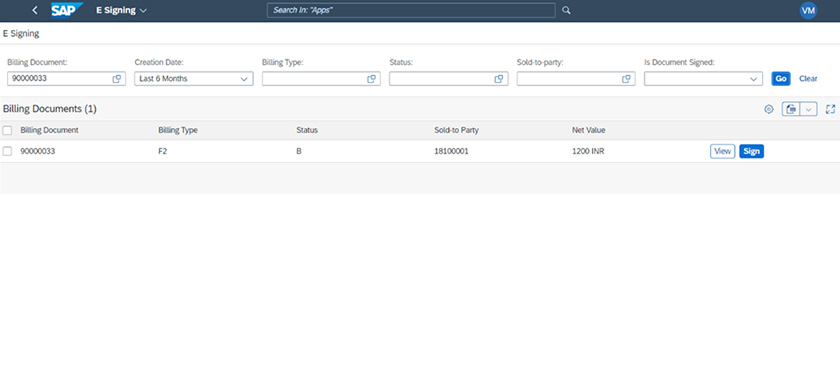Open value help for Sold-to-party
This screenshot has width=840, height=390.
[626, 79]
